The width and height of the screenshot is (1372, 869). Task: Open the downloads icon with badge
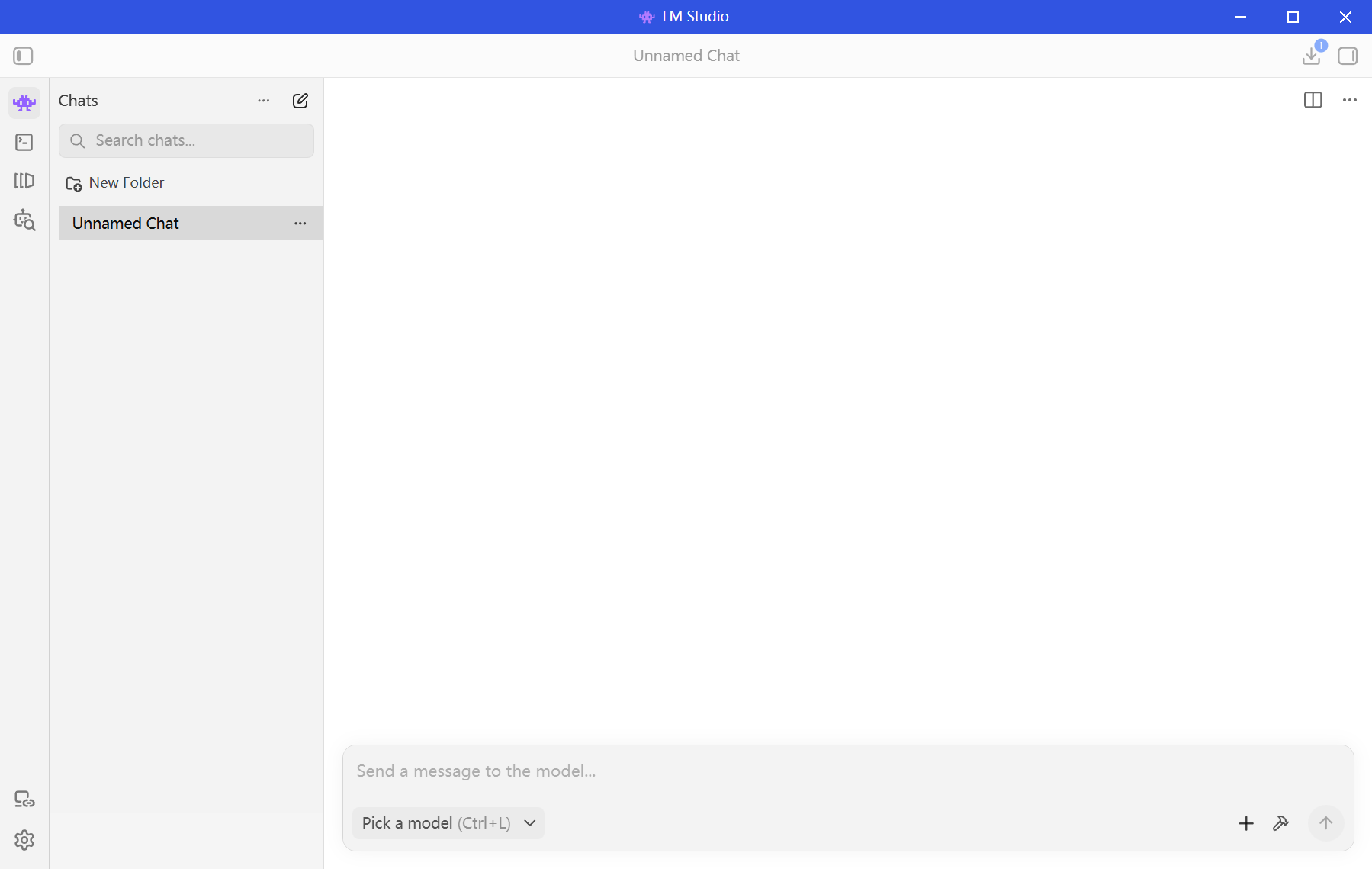coord(1312,56)
